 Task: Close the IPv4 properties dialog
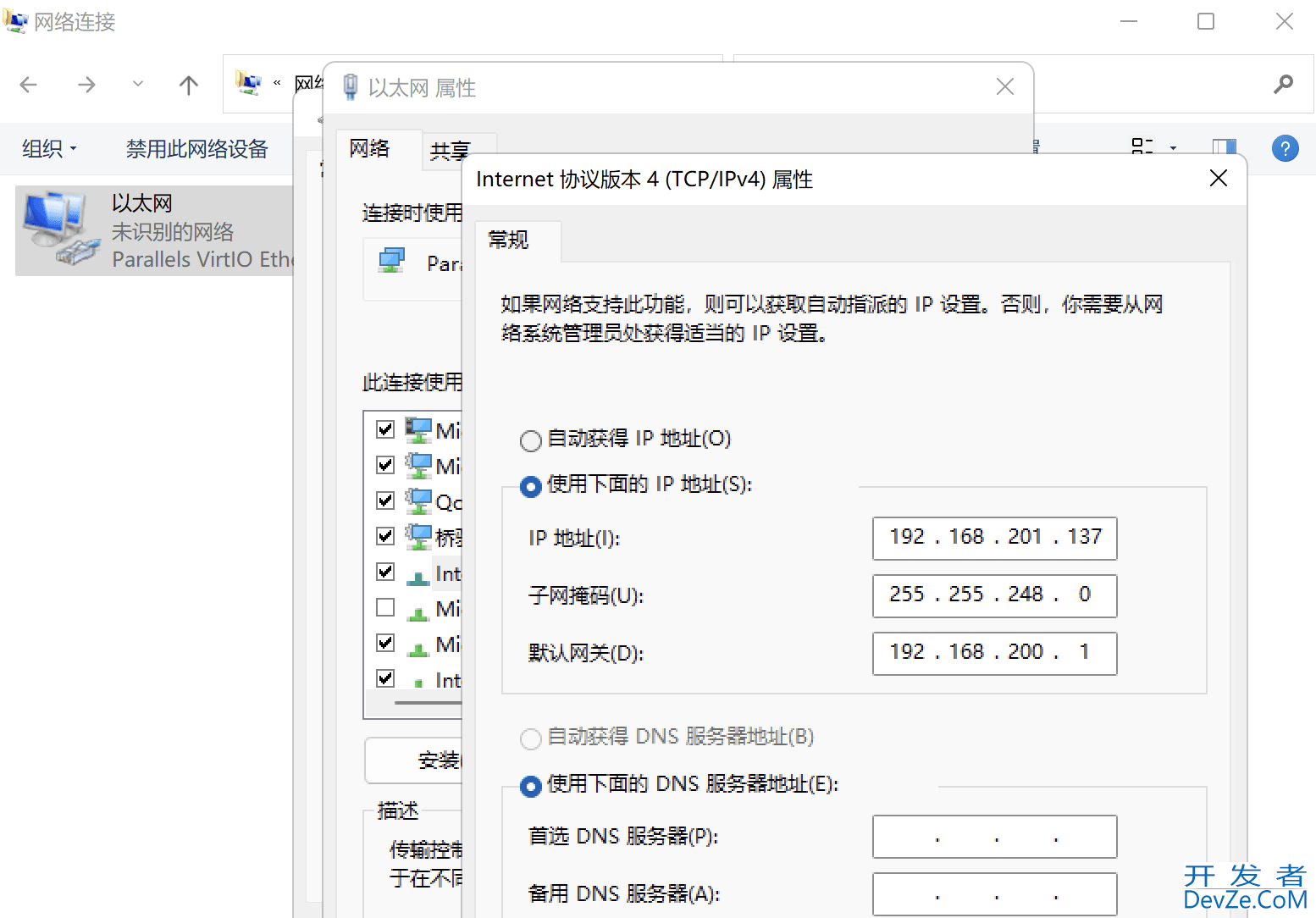point(1219,178)
